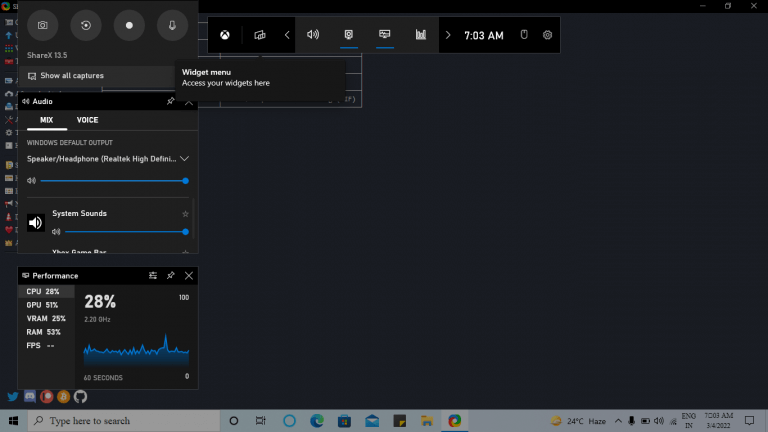Open Performance widget options icon
The width and height of the screenshot is (768, 432).
(x=153, y=276)
